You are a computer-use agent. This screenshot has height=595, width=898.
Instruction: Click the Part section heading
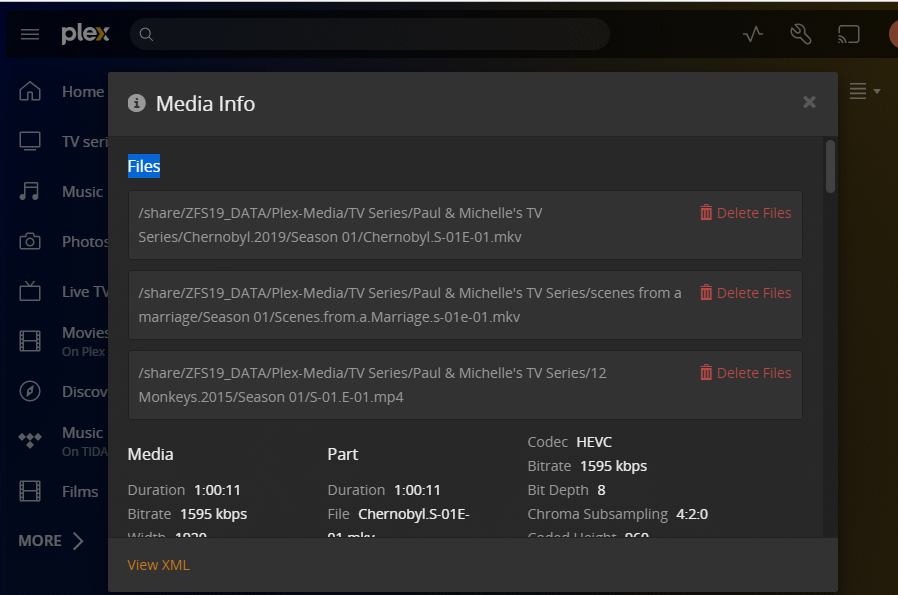click(x=342, y=454)
